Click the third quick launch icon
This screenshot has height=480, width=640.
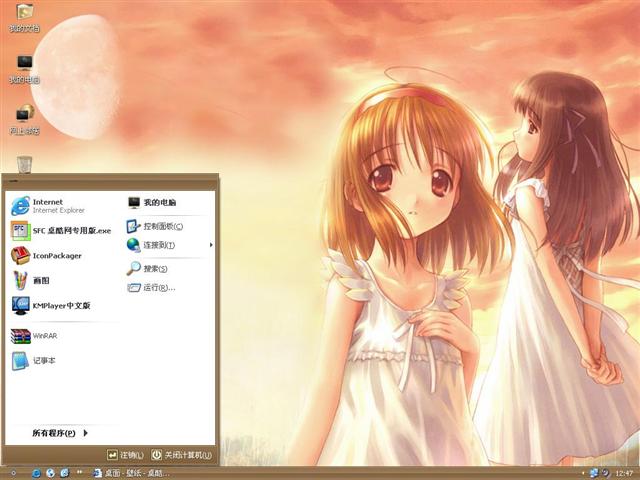[x=64, y=473]
